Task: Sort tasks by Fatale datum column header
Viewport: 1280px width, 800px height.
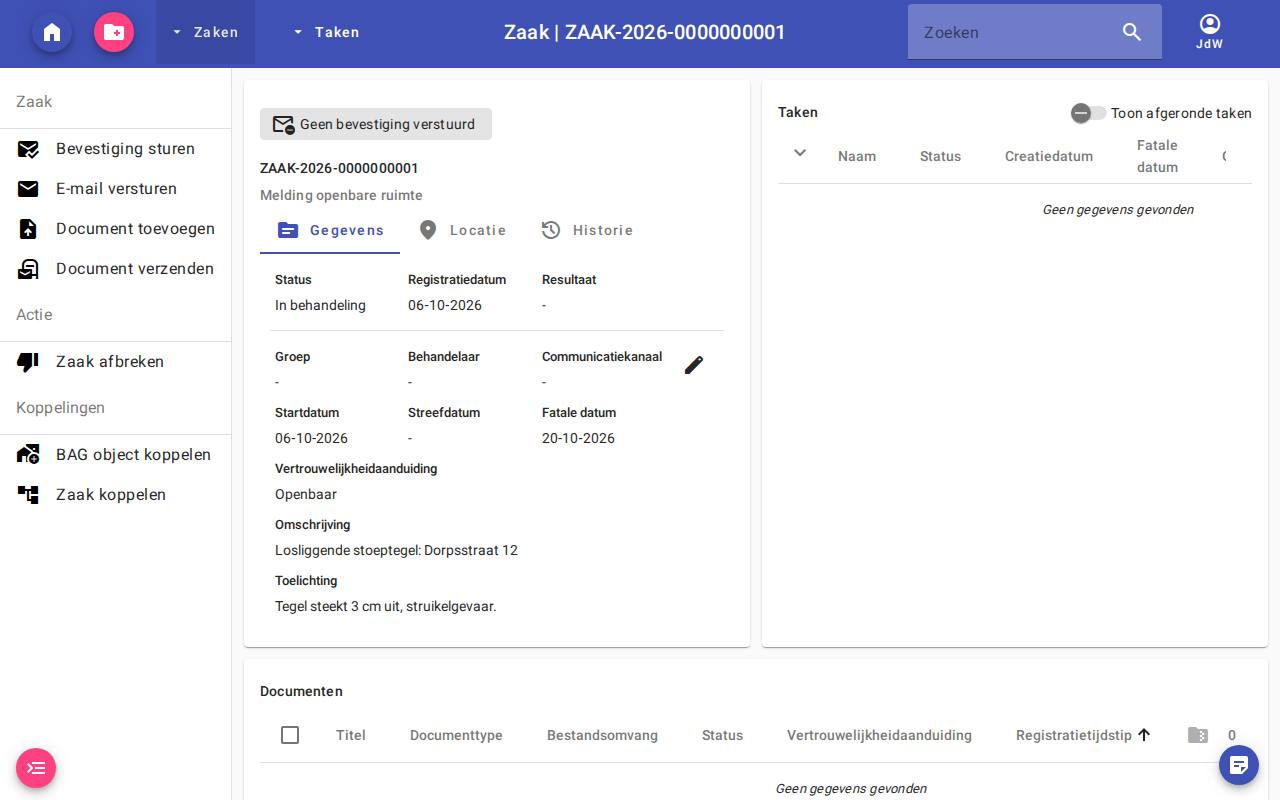Action: pos(1157,156)
